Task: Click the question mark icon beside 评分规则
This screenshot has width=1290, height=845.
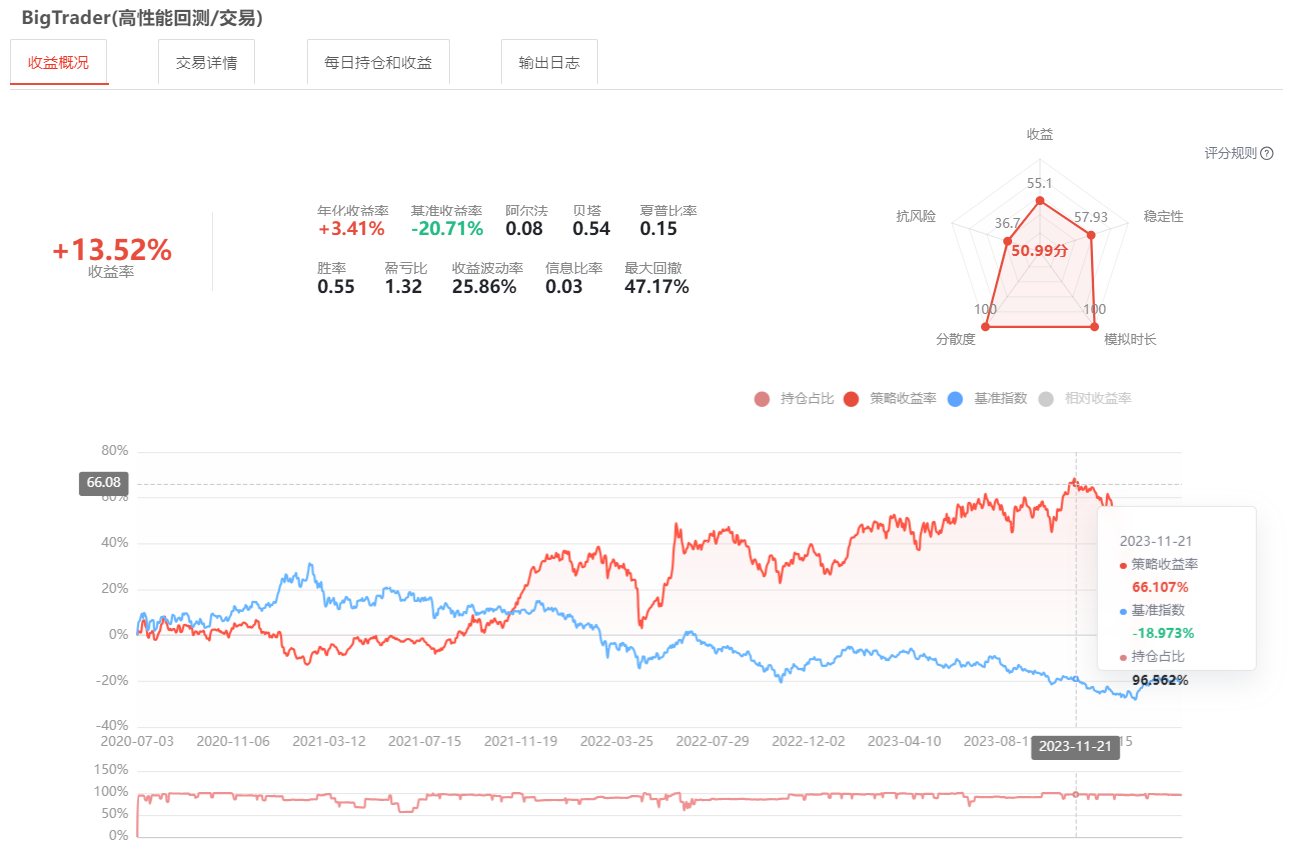Action: pos(1267,154)
